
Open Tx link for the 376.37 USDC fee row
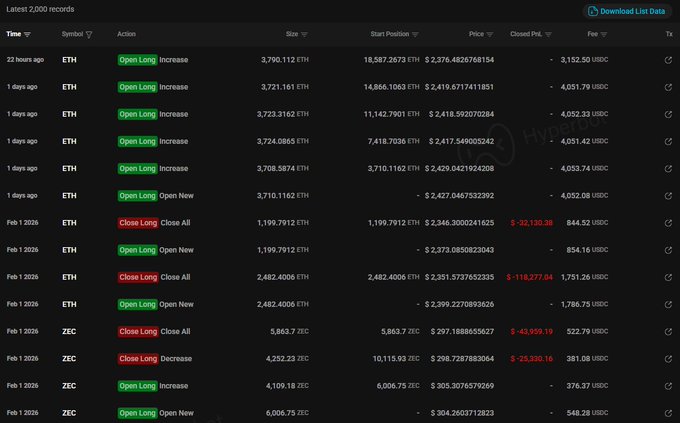click(x=668, y=386)
